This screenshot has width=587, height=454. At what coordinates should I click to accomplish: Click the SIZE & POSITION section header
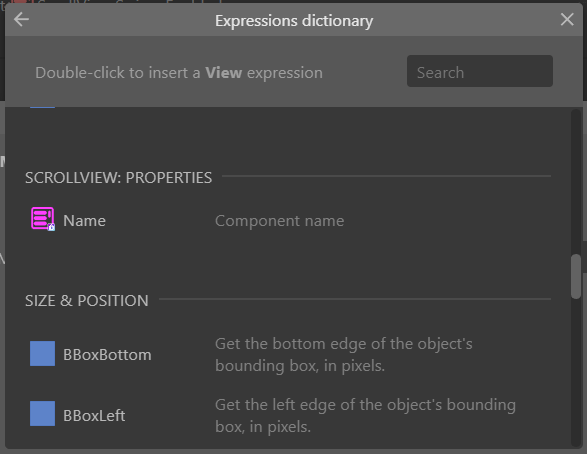coord(86,301)
